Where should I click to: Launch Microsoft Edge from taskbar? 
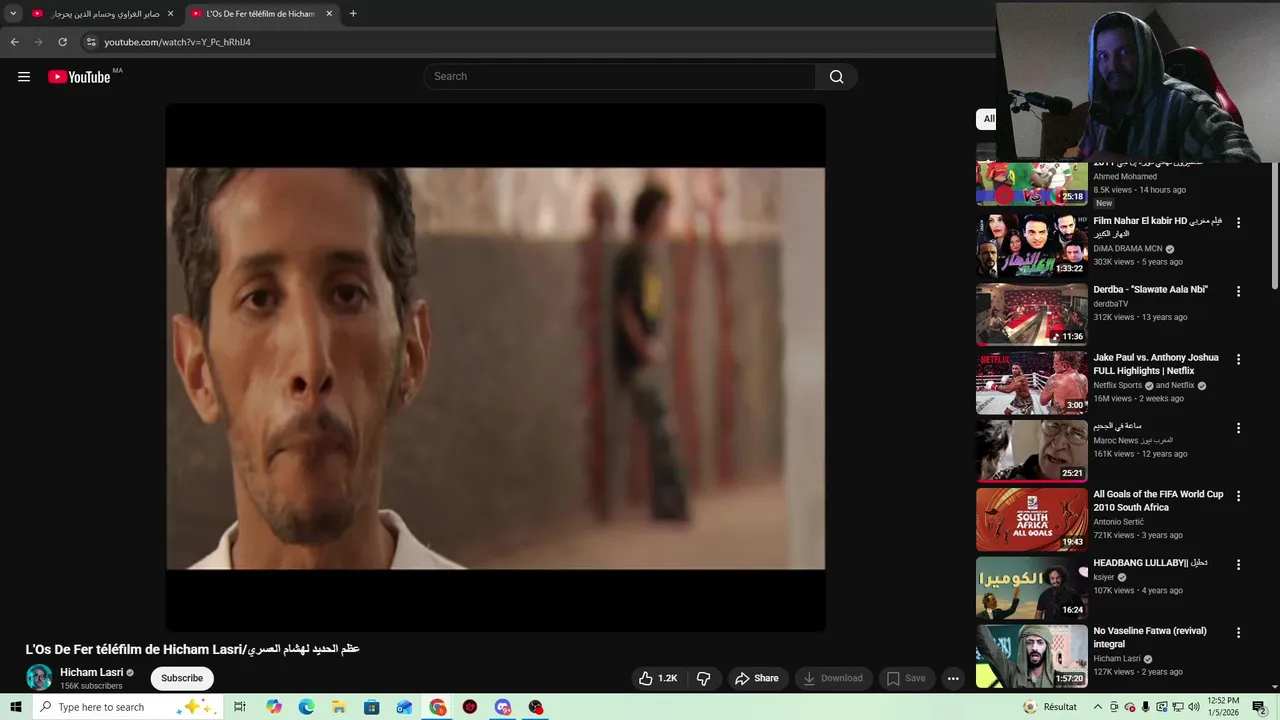pyautogui.click(x=306, y=707)
